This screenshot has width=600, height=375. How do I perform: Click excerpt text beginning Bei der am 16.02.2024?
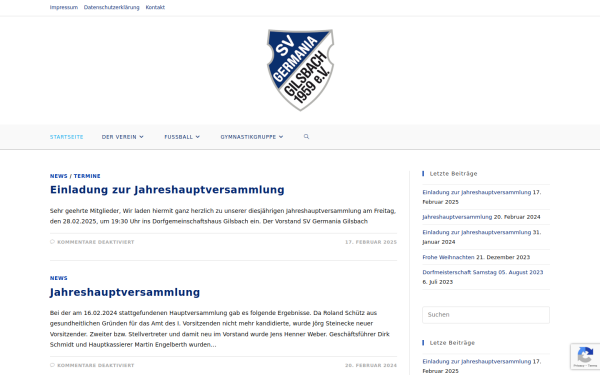pyautogui.click(x=220, y=329)
